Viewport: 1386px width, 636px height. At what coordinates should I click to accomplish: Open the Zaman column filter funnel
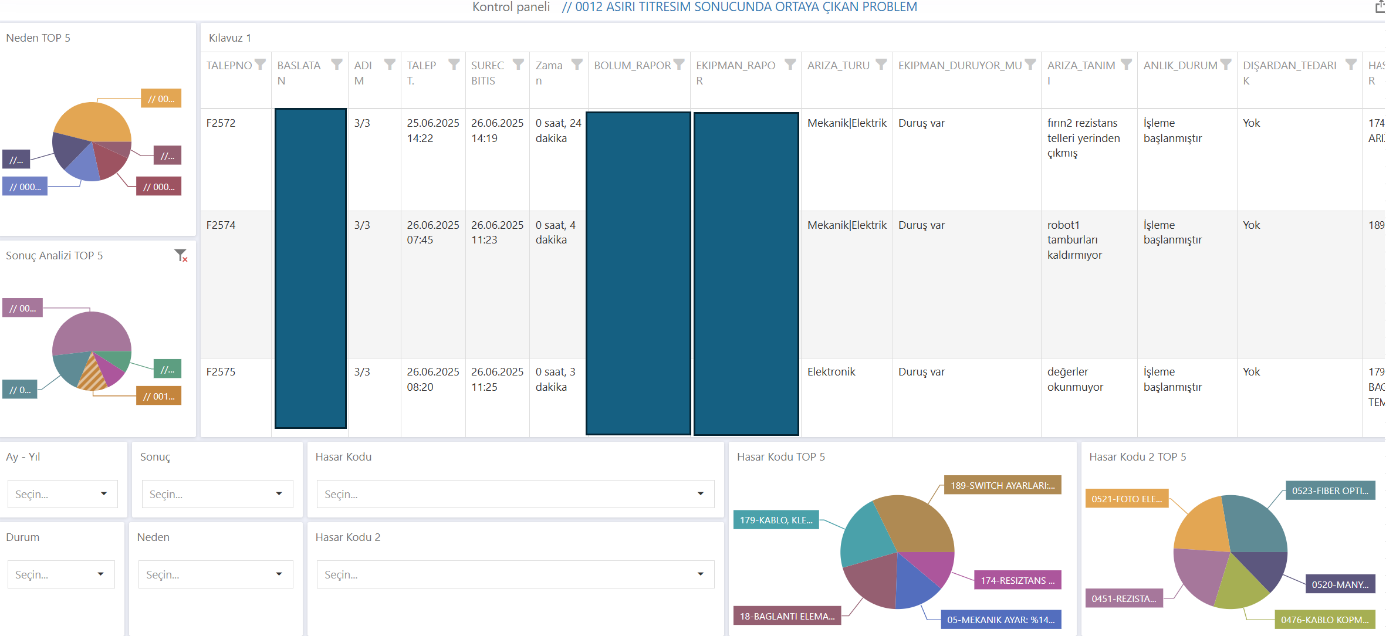pos(576,65)
